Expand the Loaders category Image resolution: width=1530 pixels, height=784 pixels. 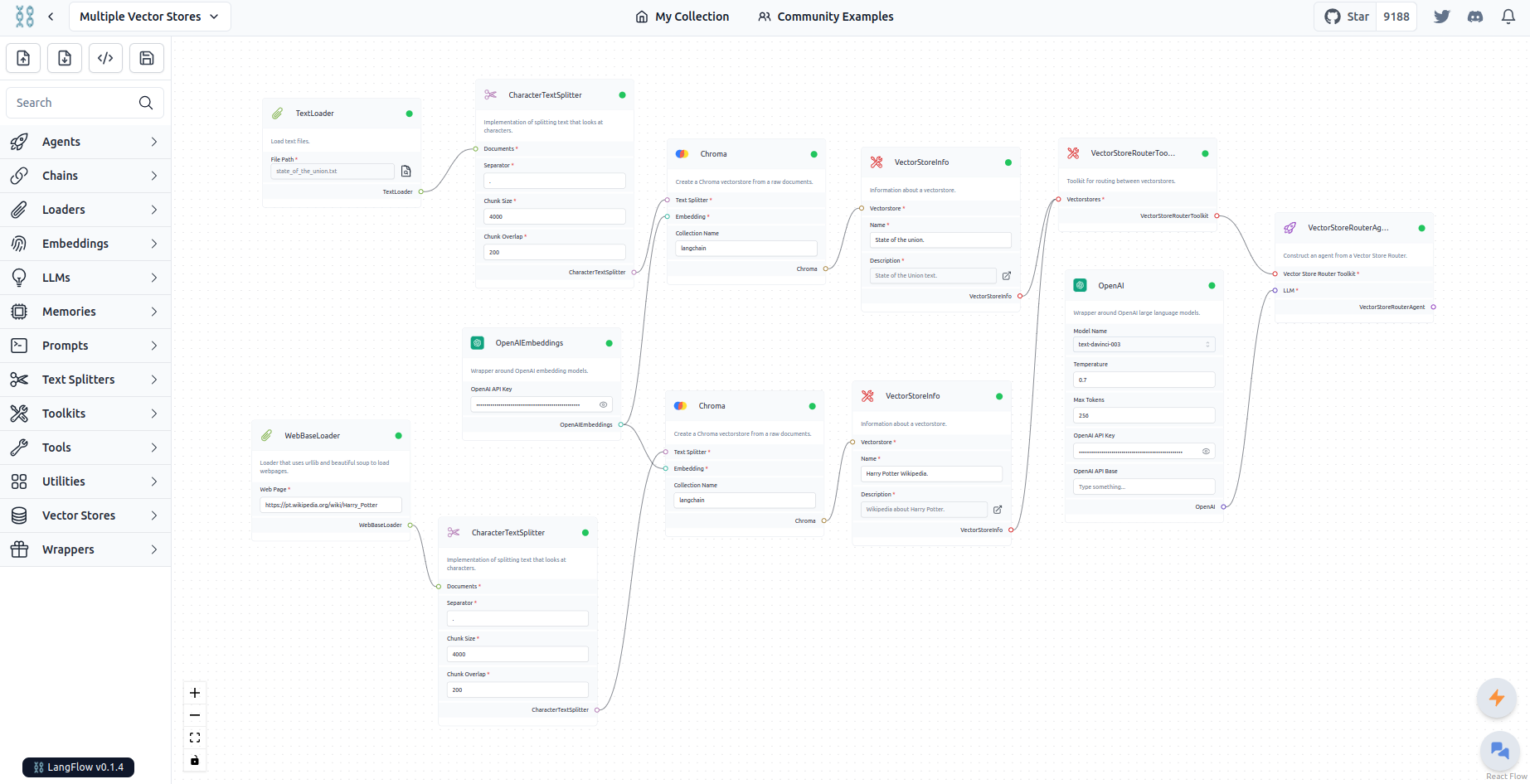85,210
